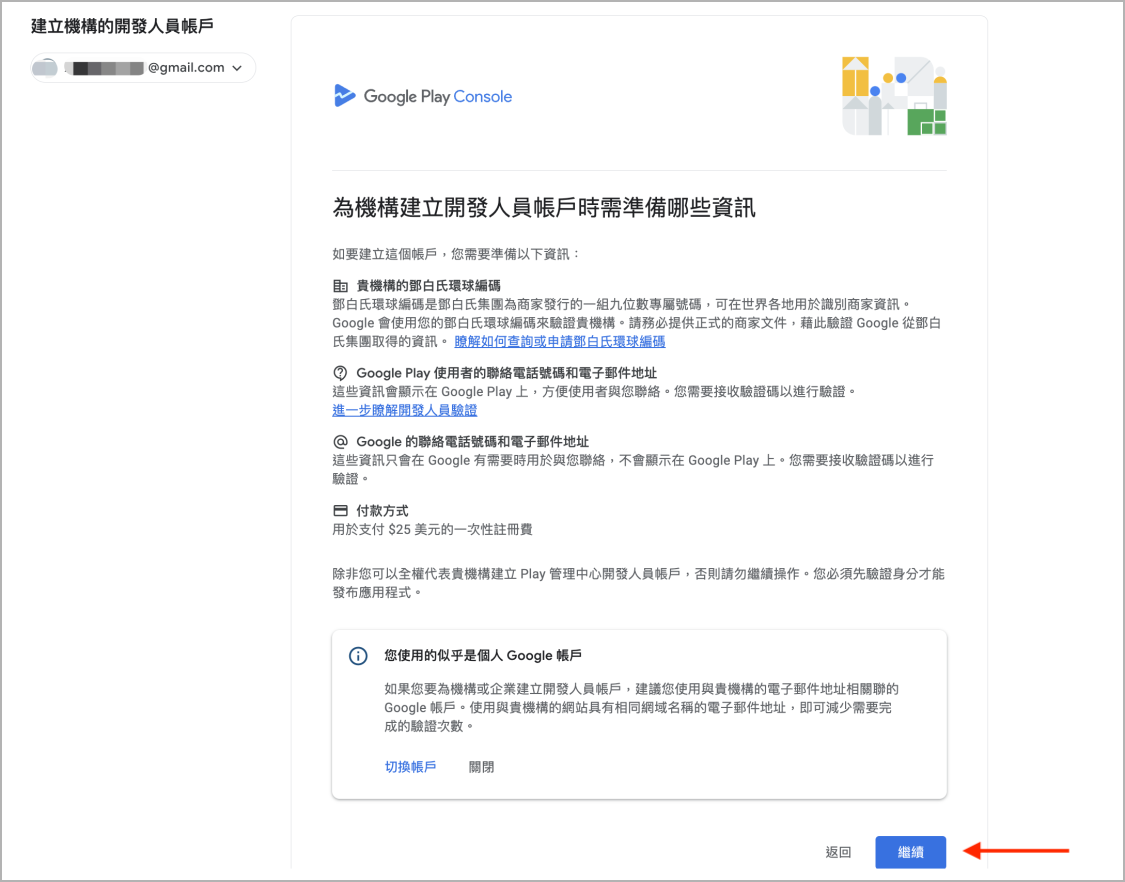Click the @ icon beside Google 的聯絡電話號碼
Image resolution: width=1125 pixels, height=882 pixels.
click(340, 442)
